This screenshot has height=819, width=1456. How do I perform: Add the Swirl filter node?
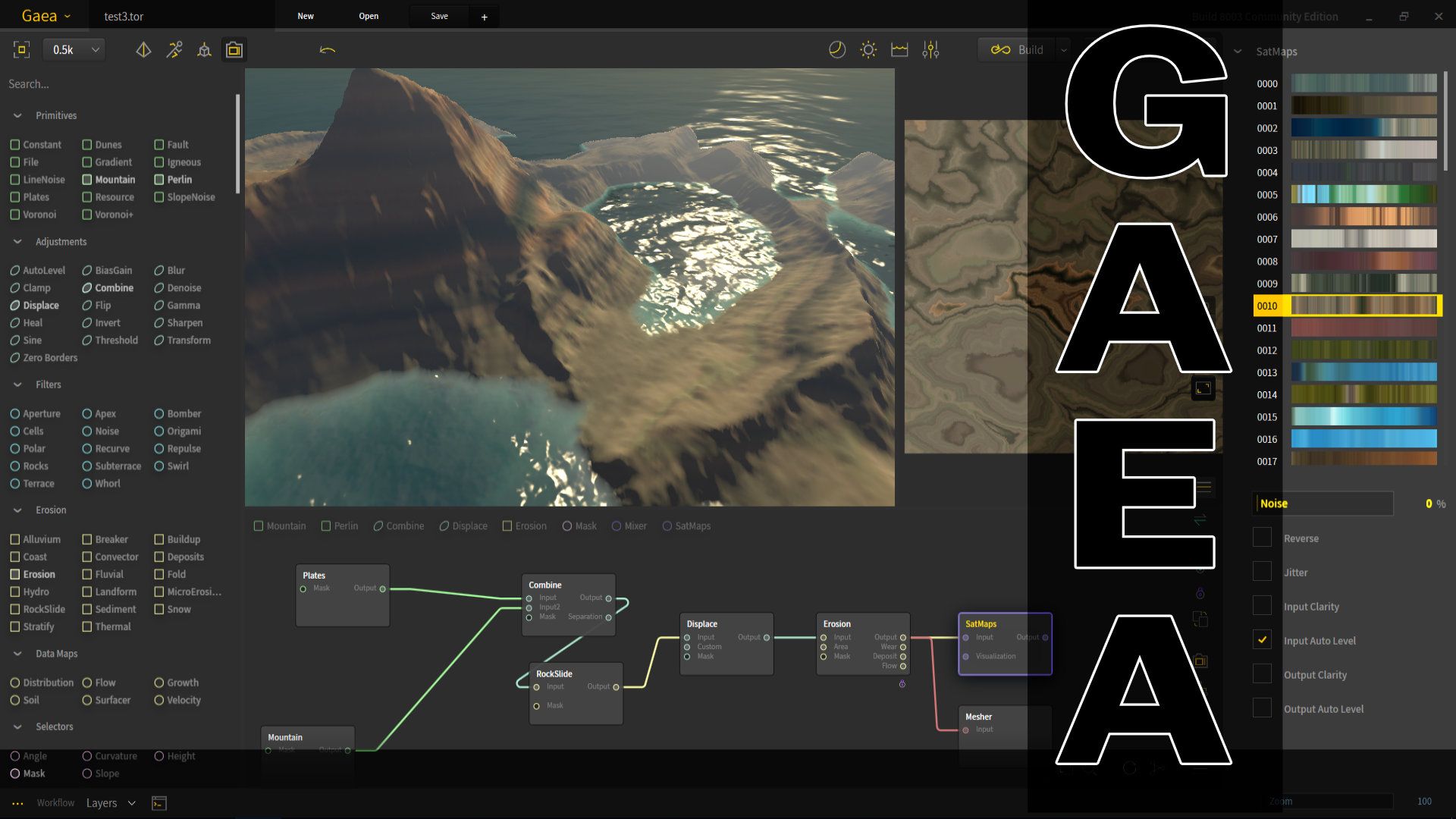(x=171, y=466)
